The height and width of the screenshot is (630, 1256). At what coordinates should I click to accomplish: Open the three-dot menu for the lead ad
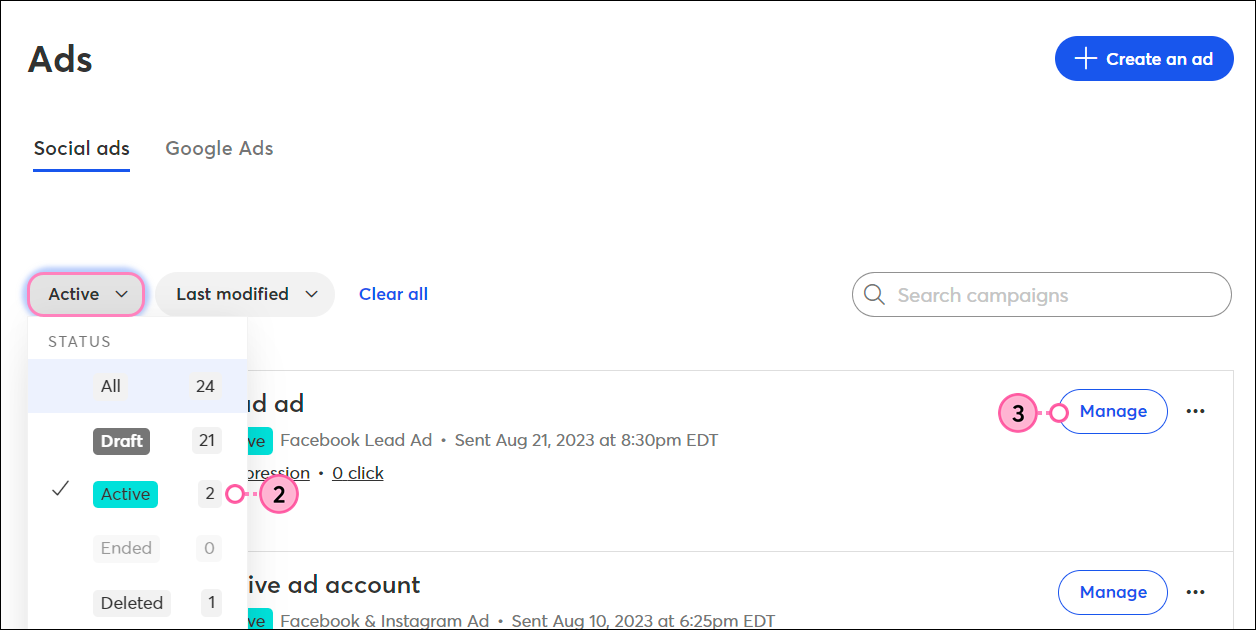pos(1195,411)
